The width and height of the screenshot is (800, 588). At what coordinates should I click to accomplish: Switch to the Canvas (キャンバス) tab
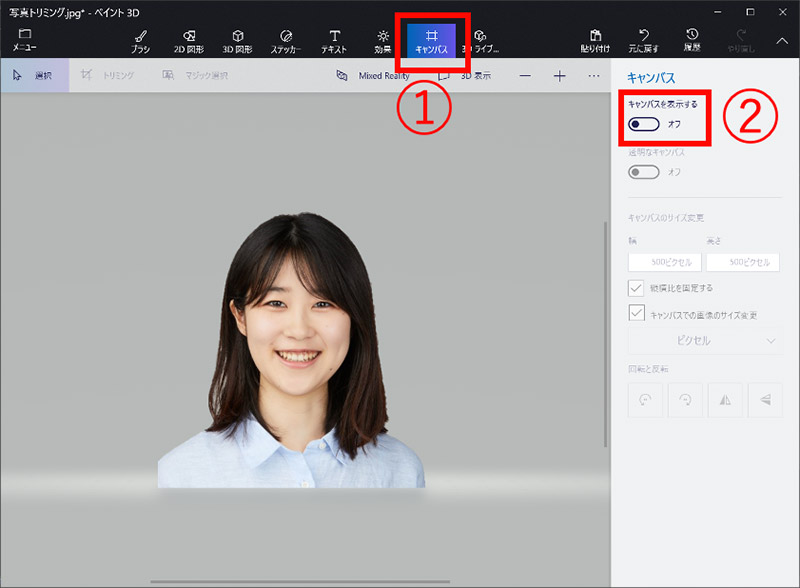coord(432,40)
